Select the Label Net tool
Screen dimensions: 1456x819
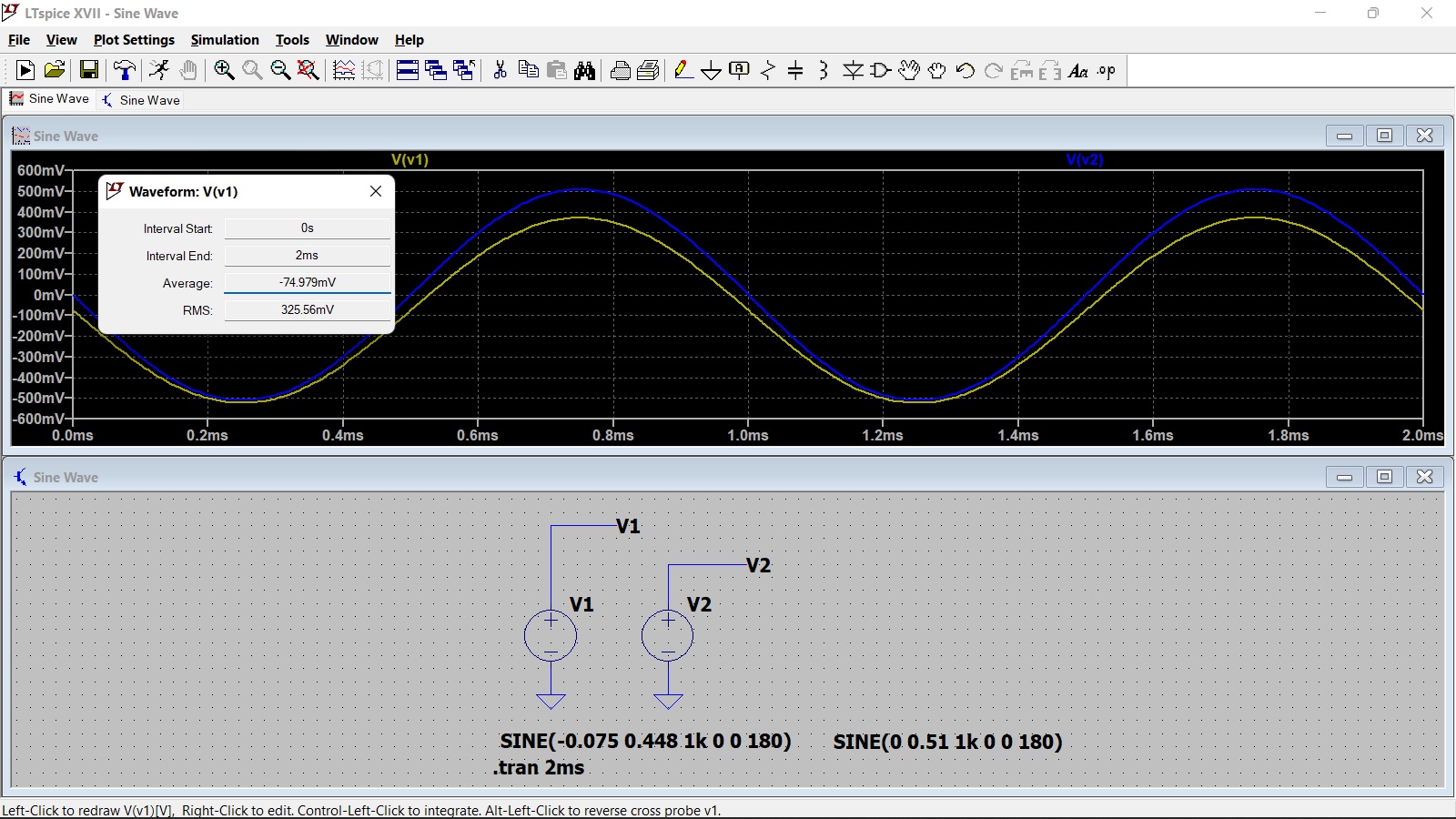pos(740,70)
